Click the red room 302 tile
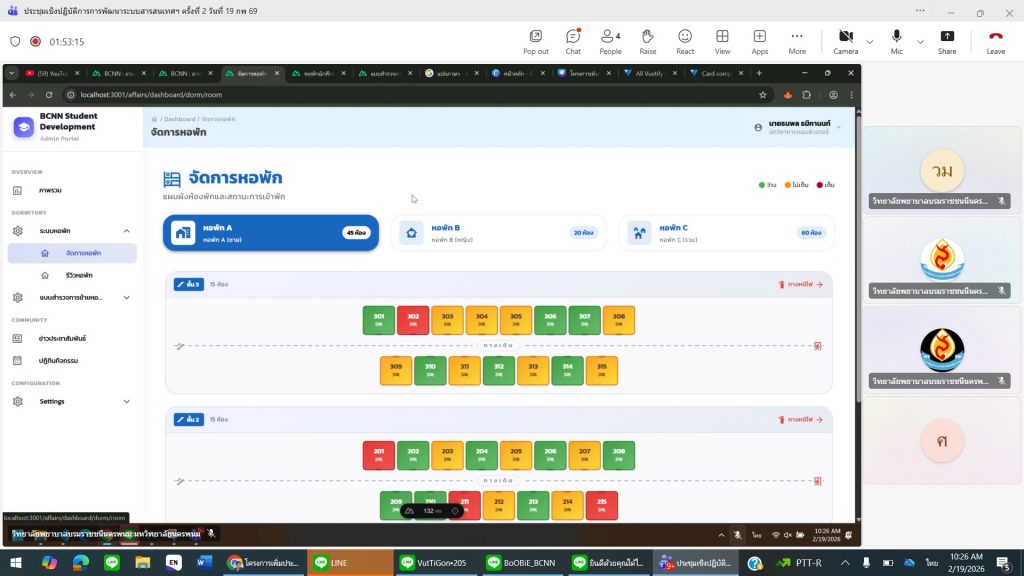1024x576 pixels. point(413,320)
